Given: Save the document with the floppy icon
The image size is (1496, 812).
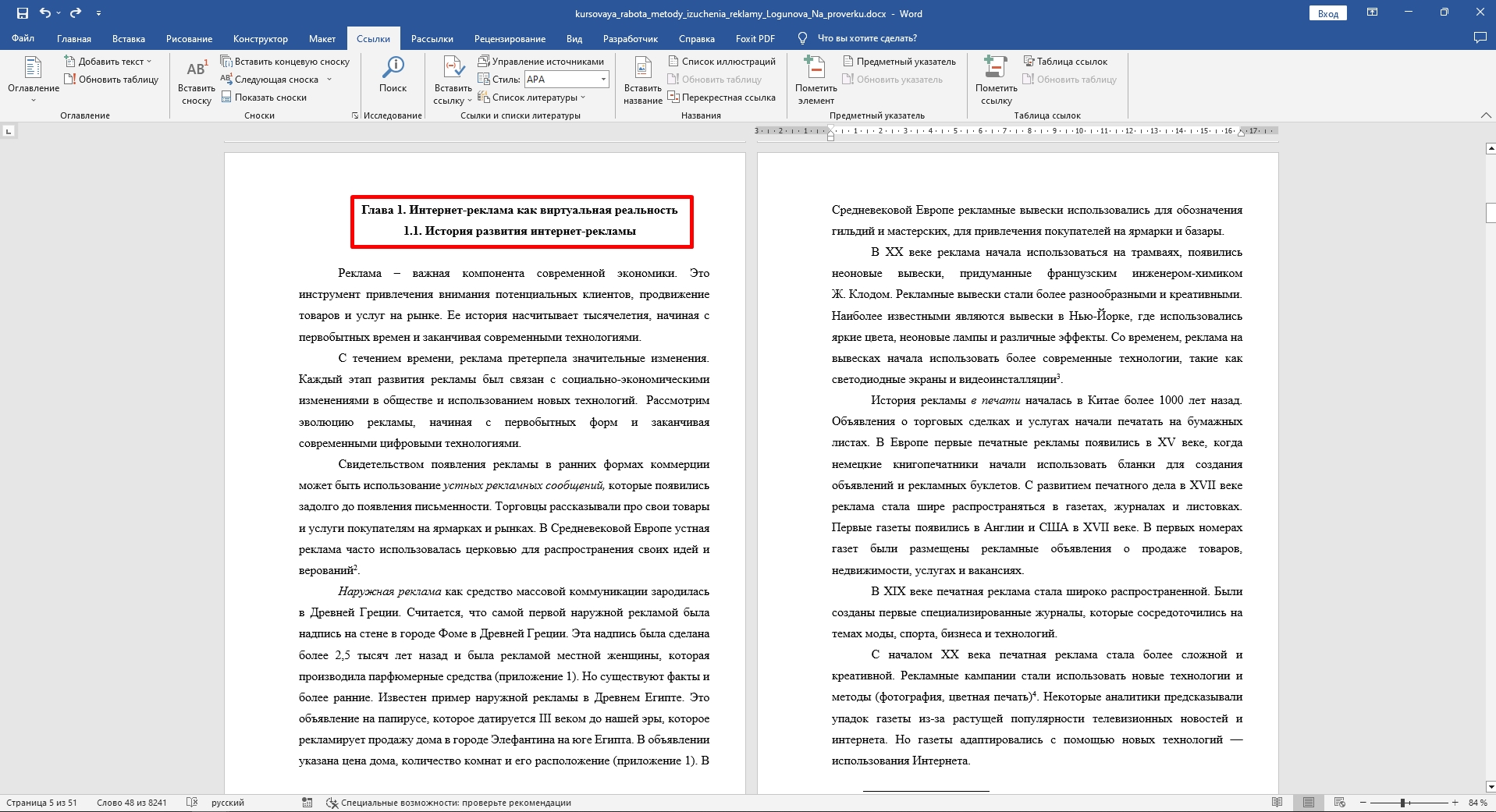Looking at the screenshot, I should 22,13.
